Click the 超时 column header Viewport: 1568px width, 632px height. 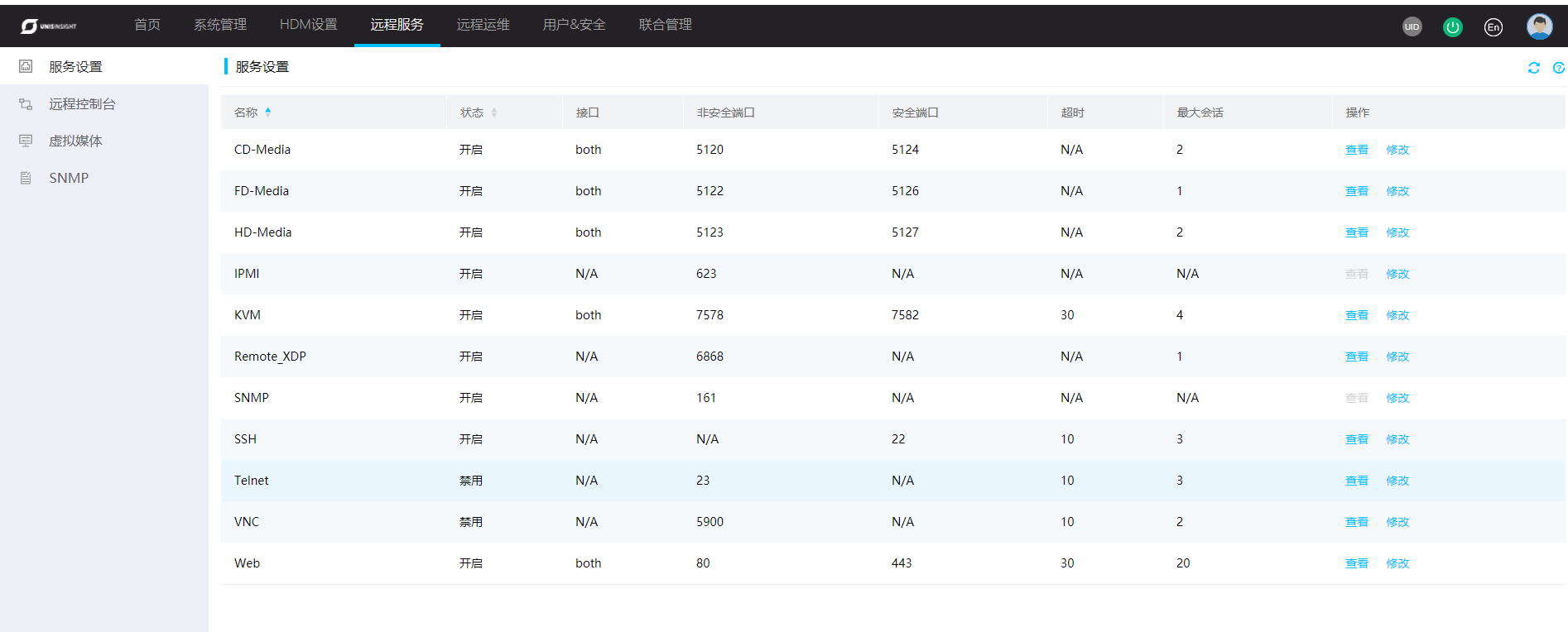[1072, 113]
